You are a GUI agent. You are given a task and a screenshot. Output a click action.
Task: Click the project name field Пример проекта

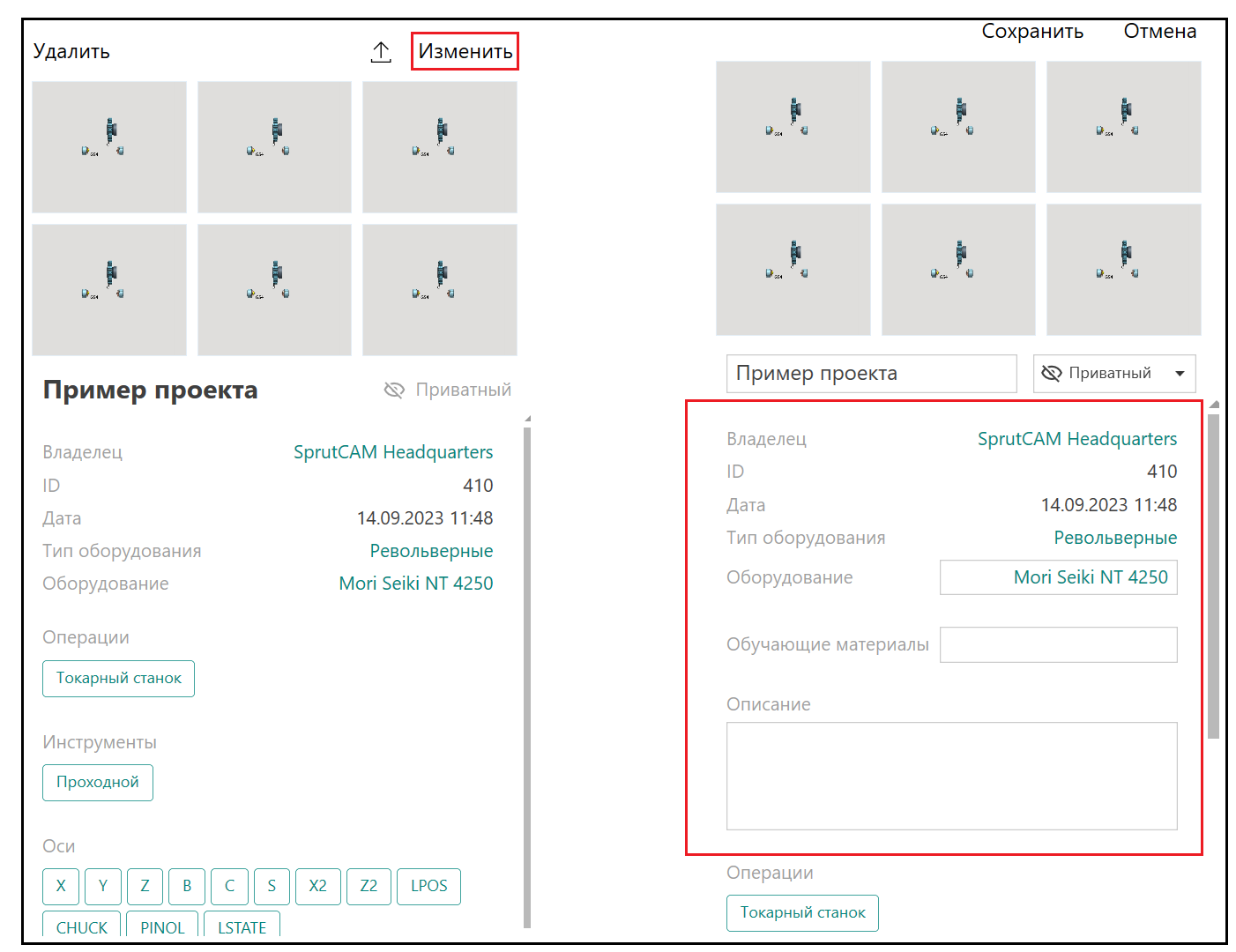(870, 374)
